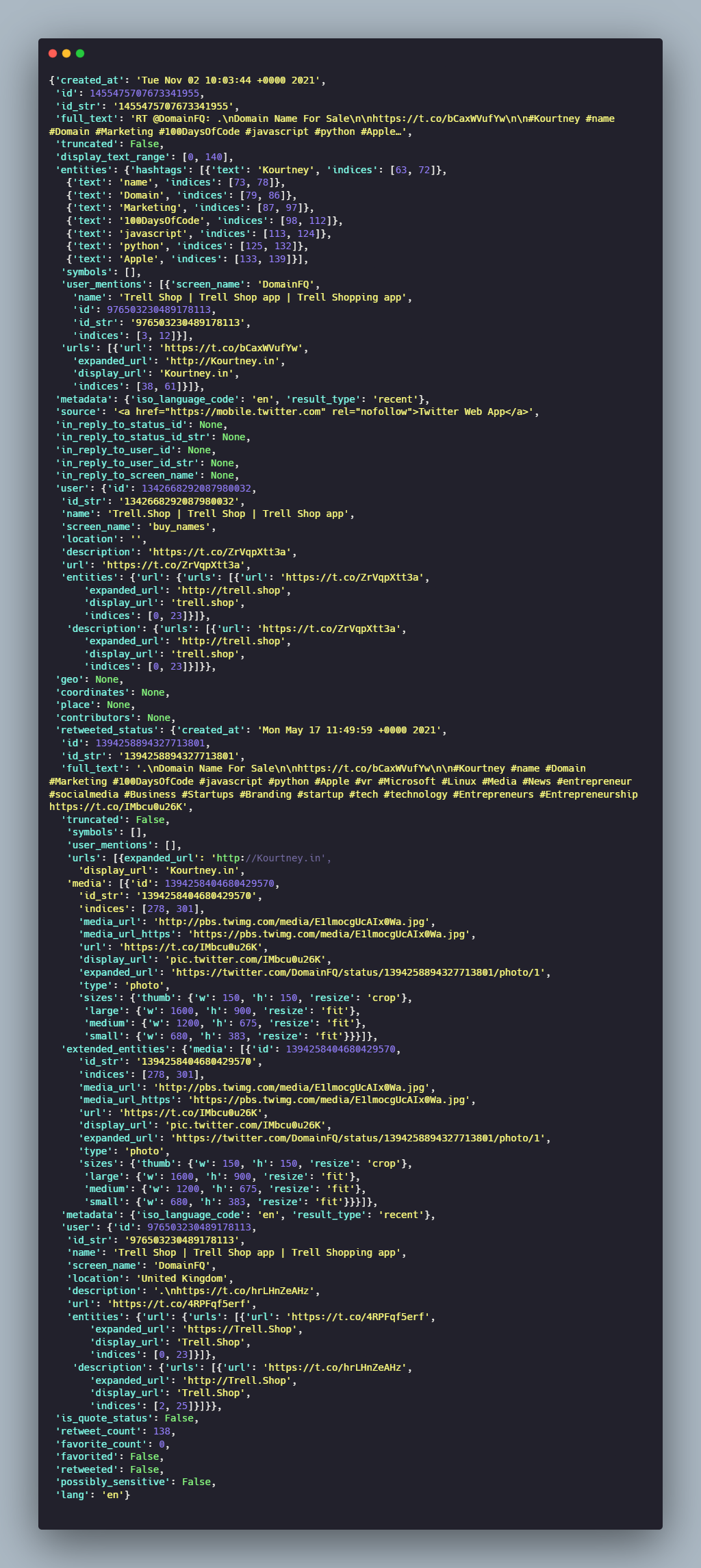Click the 'retweet_count': 138 line

pos(115,1431)
